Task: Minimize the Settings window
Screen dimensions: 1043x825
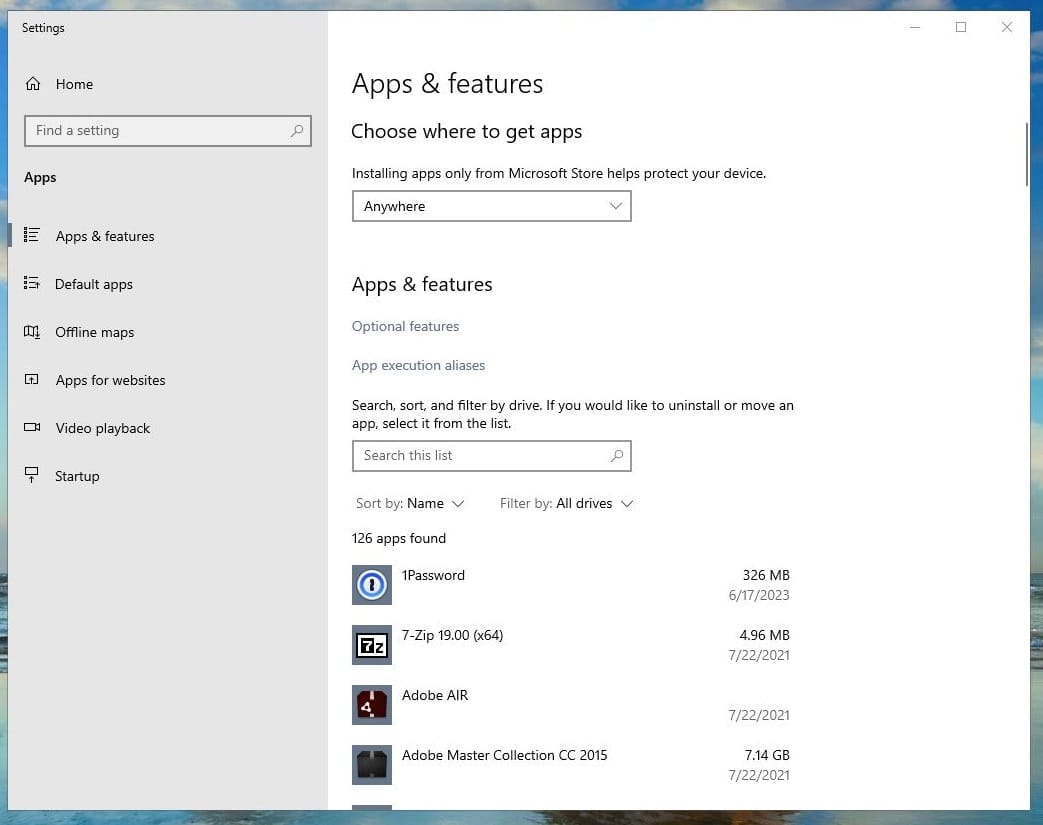Action: 915,27
